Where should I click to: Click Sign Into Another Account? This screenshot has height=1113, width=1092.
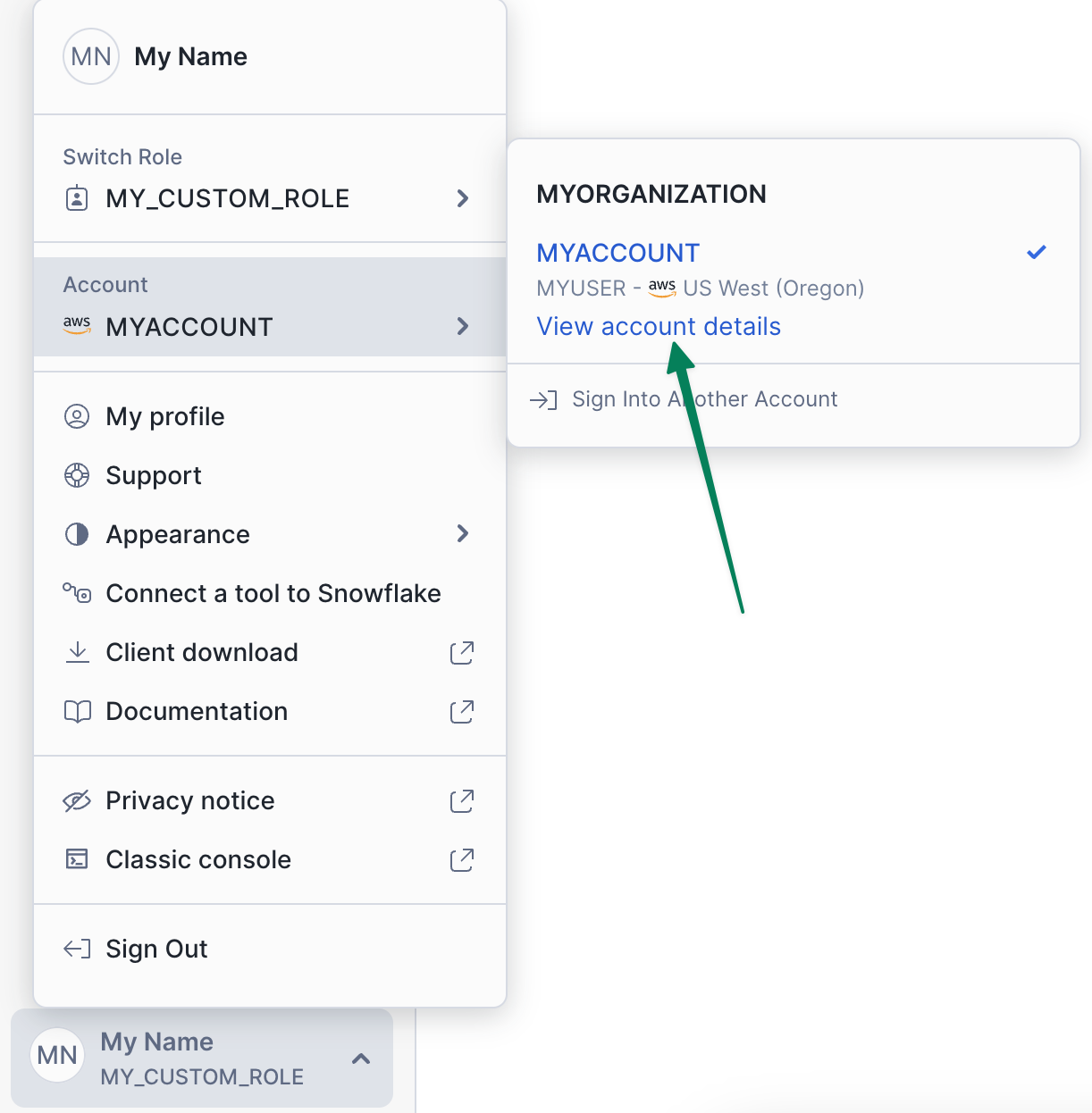pos(704,399)
